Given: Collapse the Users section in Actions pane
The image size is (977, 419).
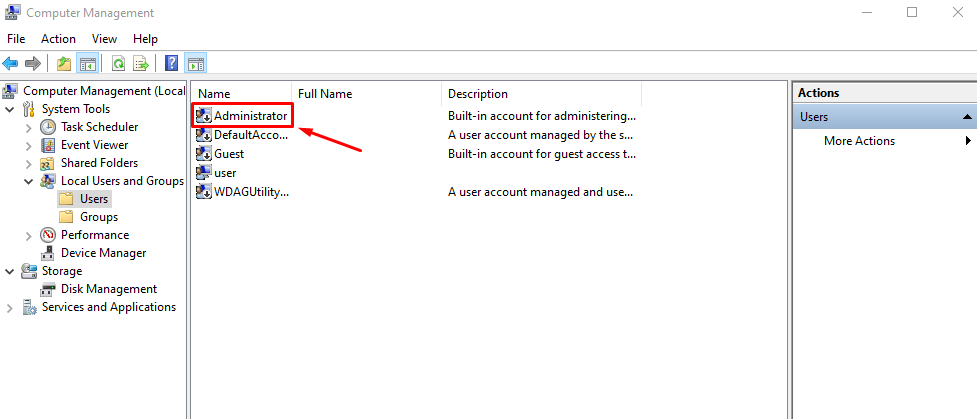Looking at the screenshot, I should point(966,117).
